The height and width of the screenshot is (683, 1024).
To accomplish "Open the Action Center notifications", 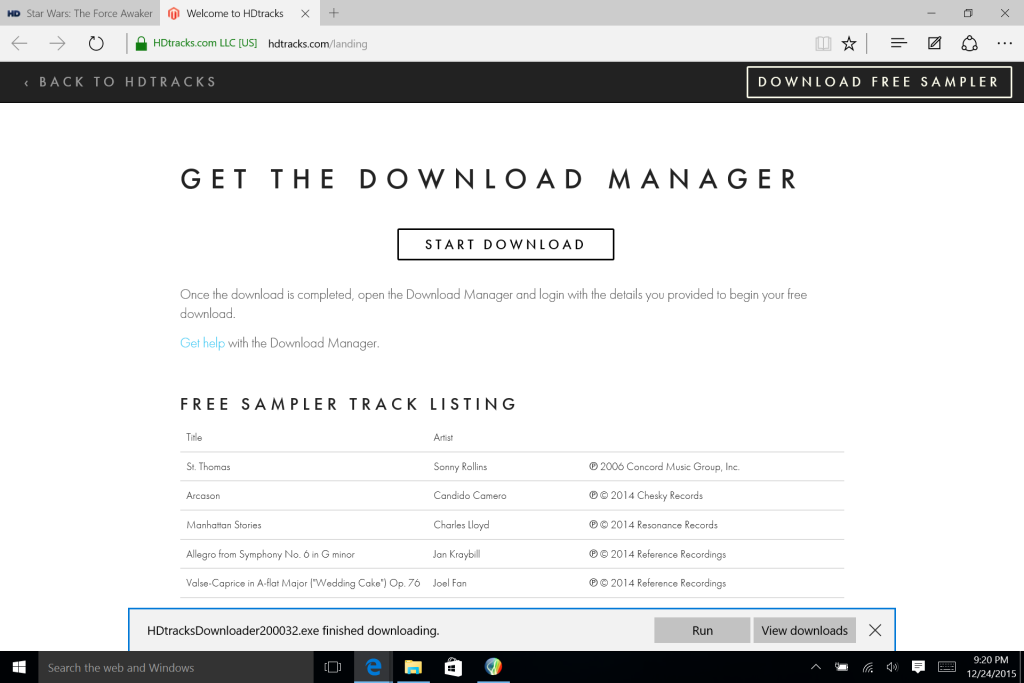I will (918, 667).
